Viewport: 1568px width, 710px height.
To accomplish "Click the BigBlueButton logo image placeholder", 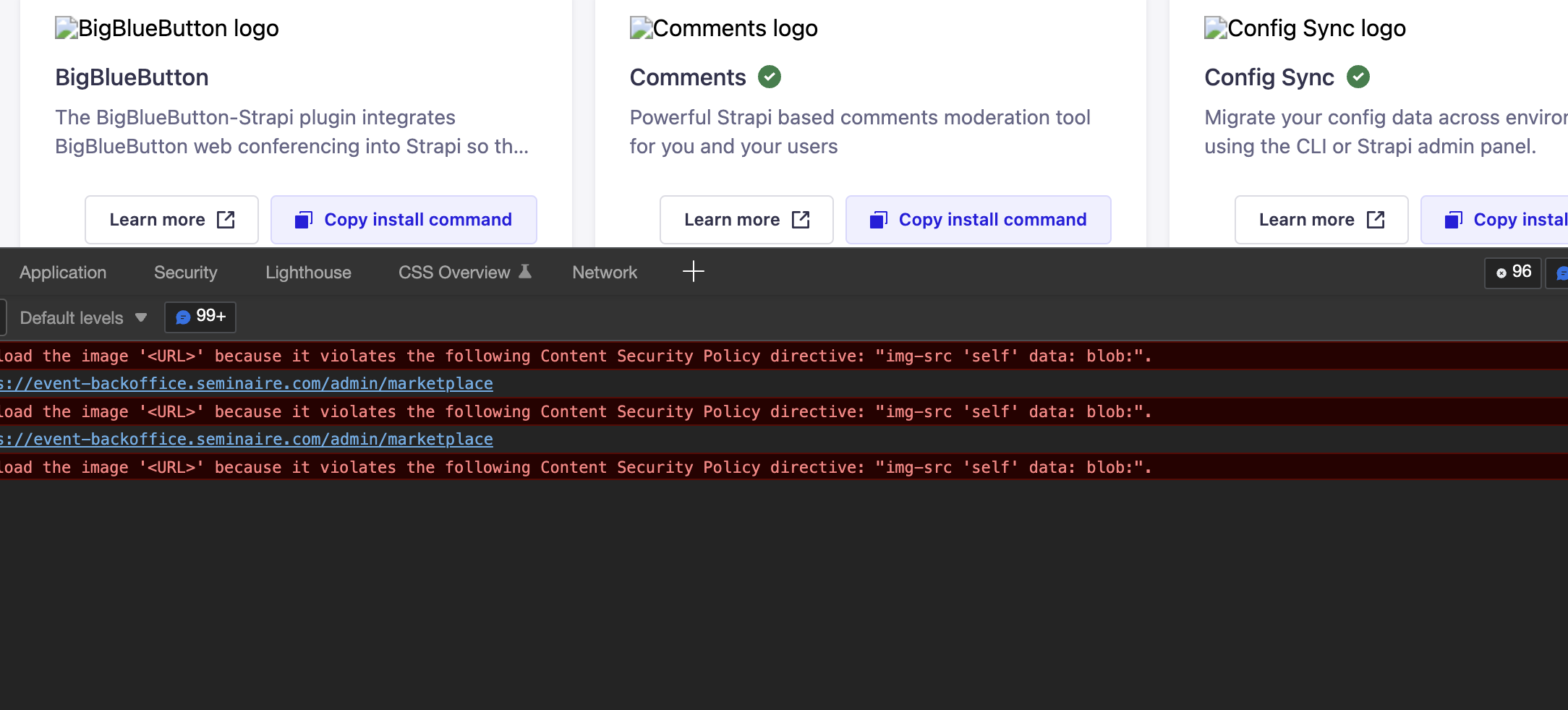I will 167,28.
